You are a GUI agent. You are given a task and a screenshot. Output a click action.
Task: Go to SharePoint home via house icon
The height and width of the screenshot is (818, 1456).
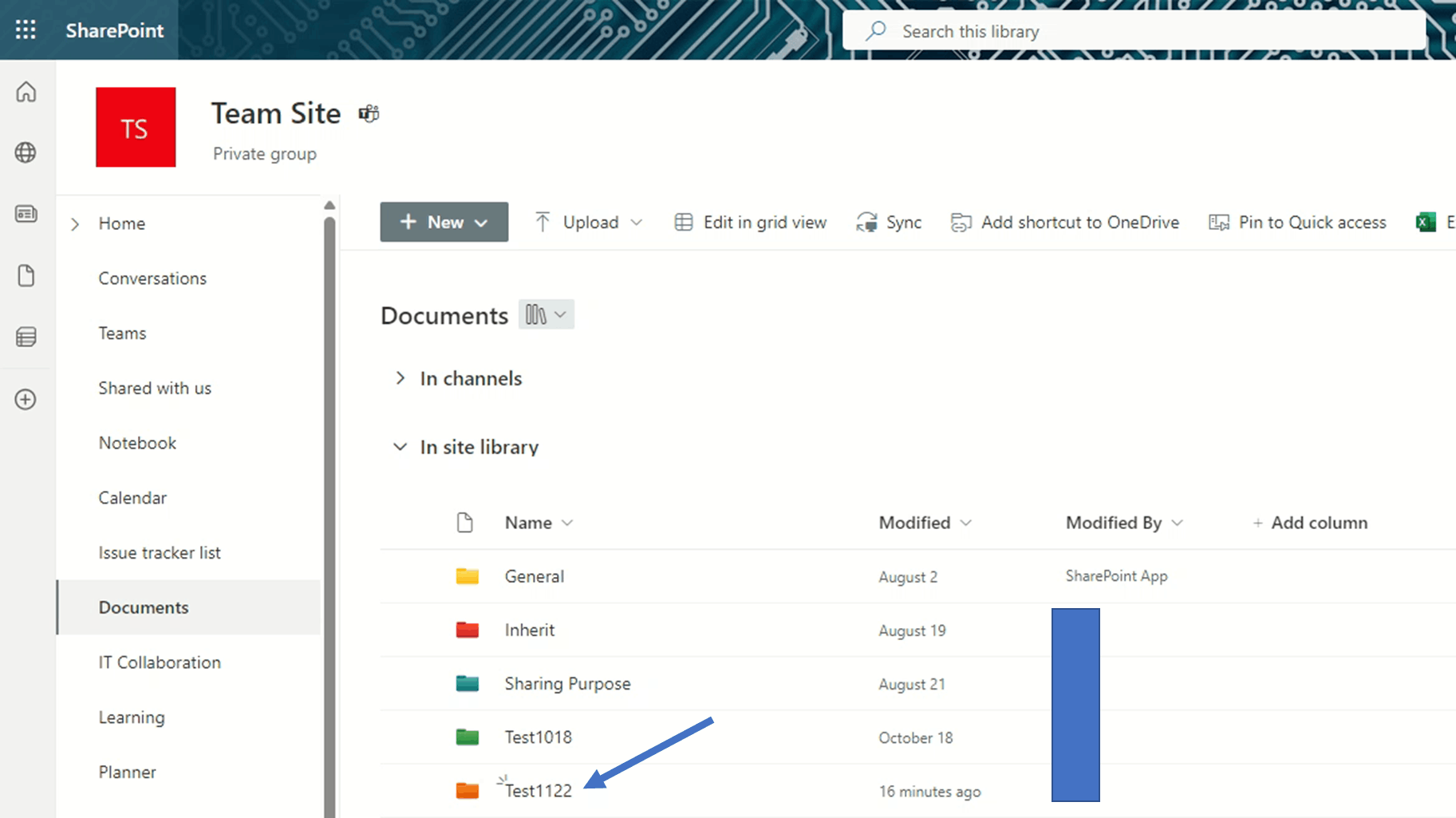[26, 92]
